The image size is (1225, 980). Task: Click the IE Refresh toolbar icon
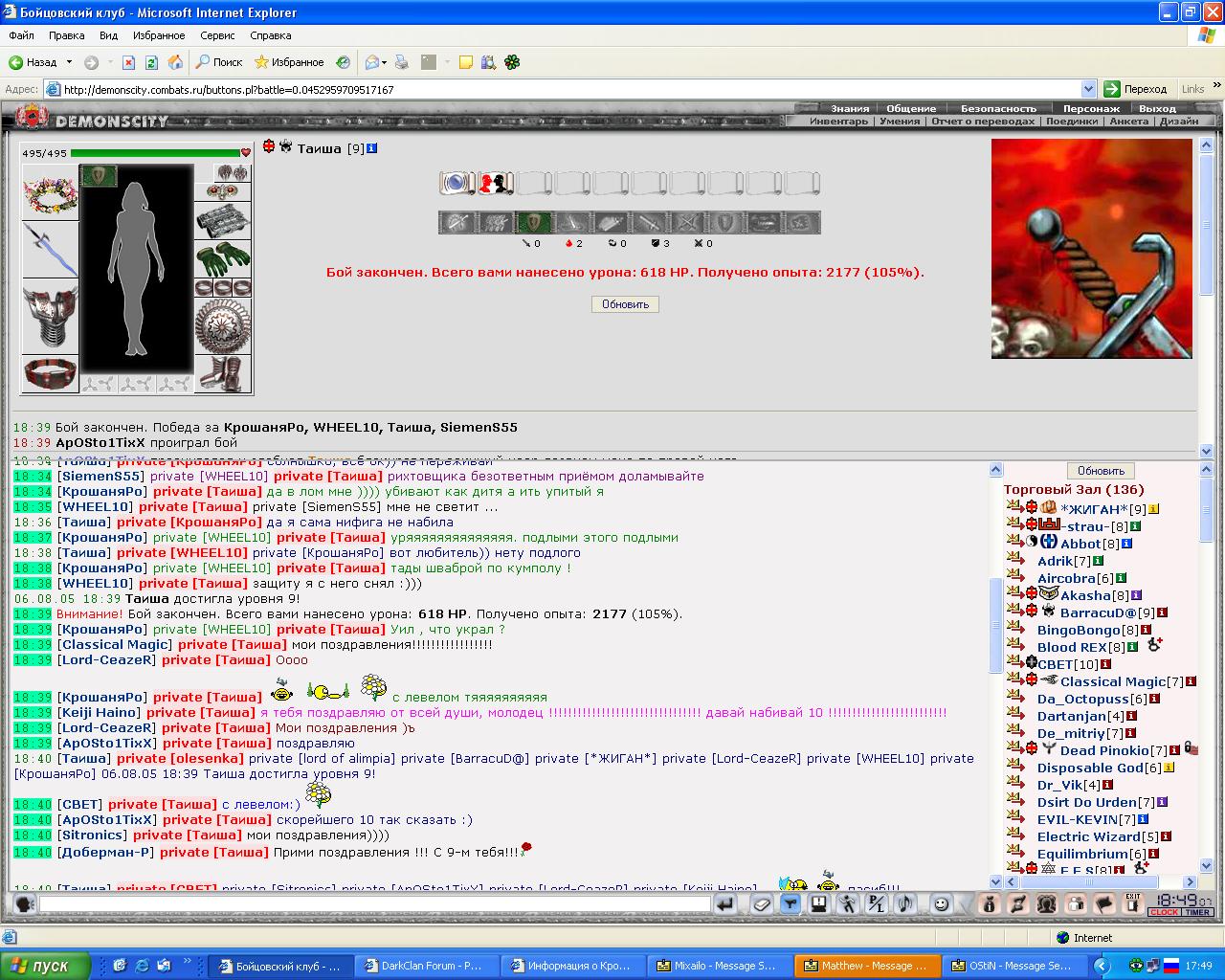coord(151,62)
